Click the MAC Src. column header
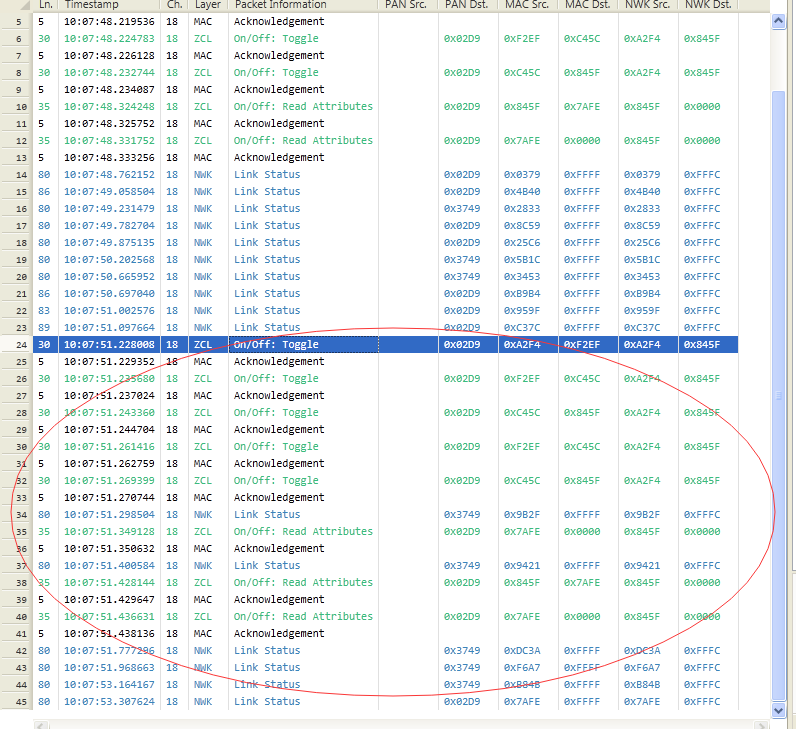The width and height of the screenshot is (796, 729). [528, 5]
